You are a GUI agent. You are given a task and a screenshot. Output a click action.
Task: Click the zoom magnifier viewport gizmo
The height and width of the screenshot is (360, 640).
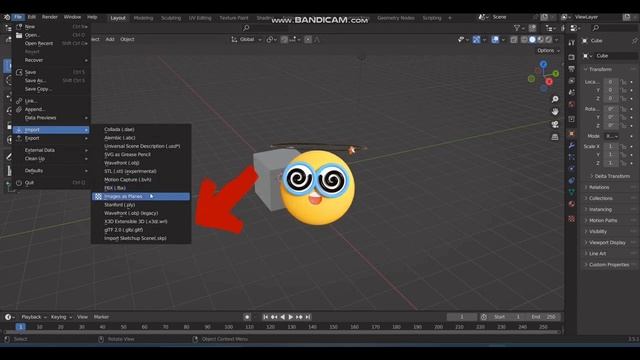coord(555,99)
